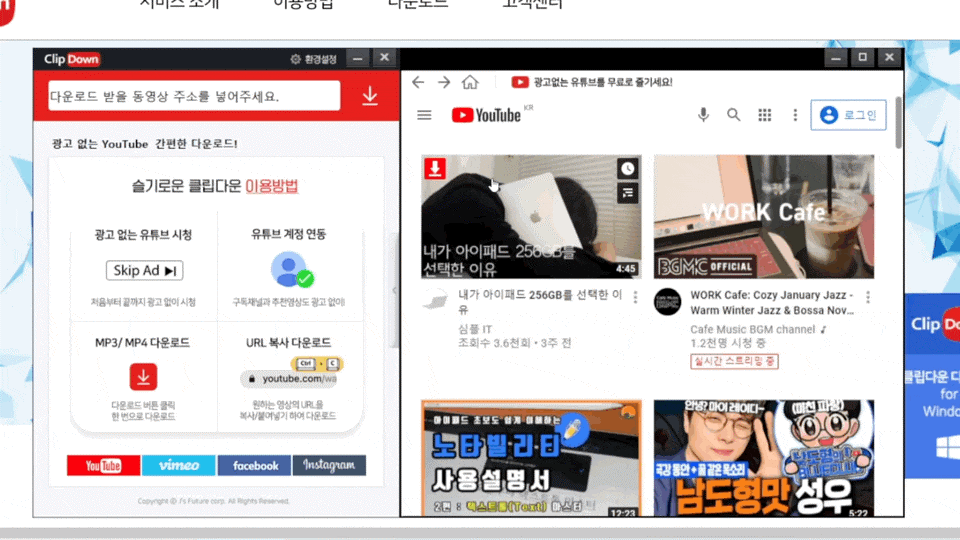This screenshot has height=540, width=960.
Task: Open the 노타빌리티 사용설명서 video thumbnail
Action: 531,458
